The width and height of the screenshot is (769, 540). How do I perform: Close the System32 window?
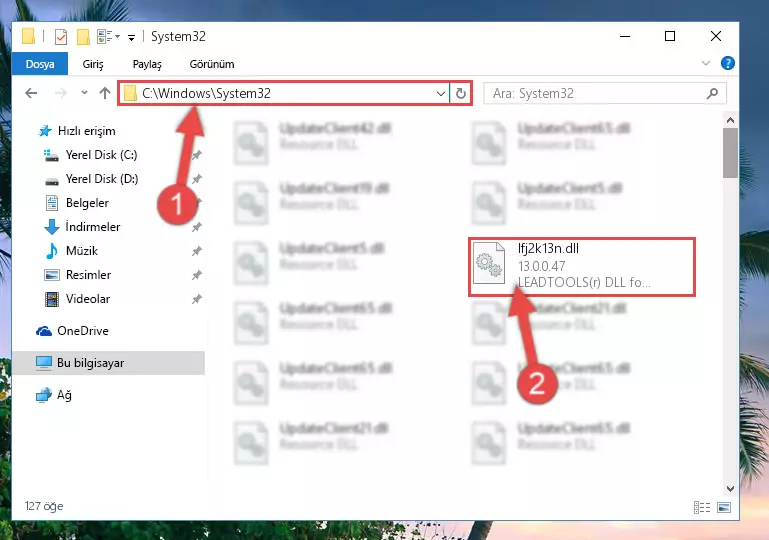(x=716, y=36)
